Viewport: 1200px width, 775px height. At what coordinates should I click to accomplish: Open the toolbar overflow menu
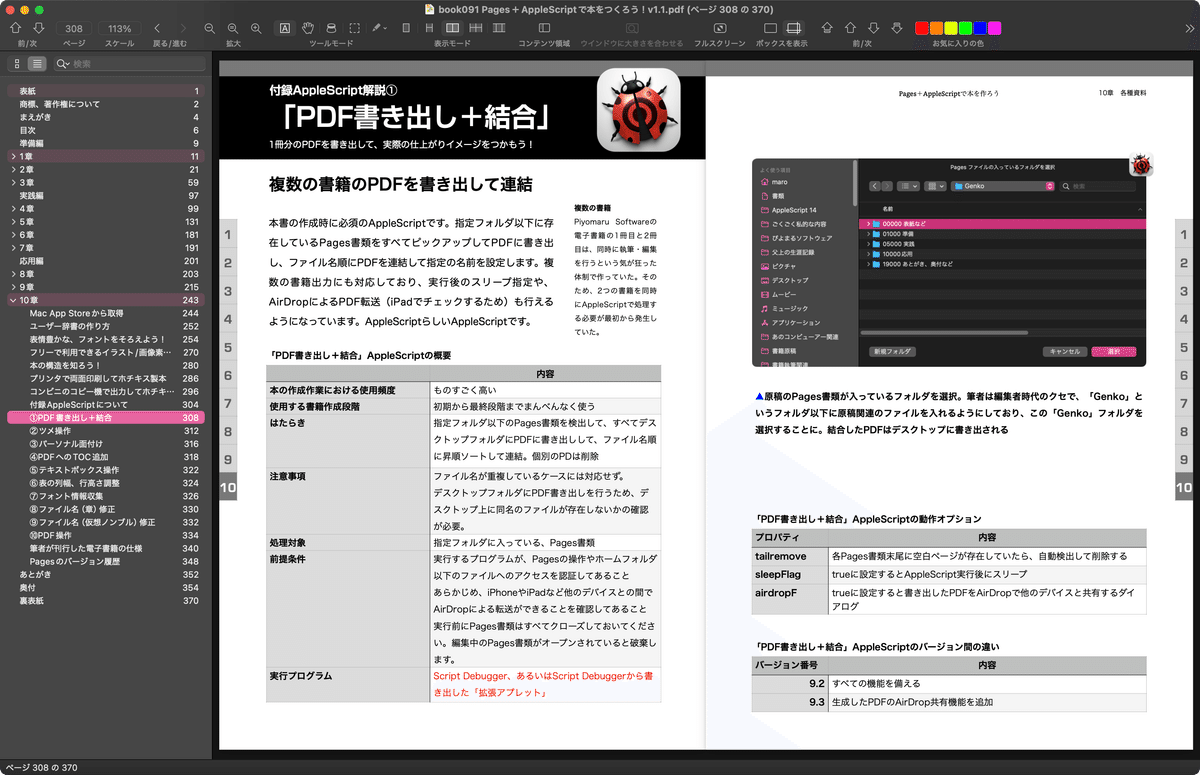(x=1188, y=28)
